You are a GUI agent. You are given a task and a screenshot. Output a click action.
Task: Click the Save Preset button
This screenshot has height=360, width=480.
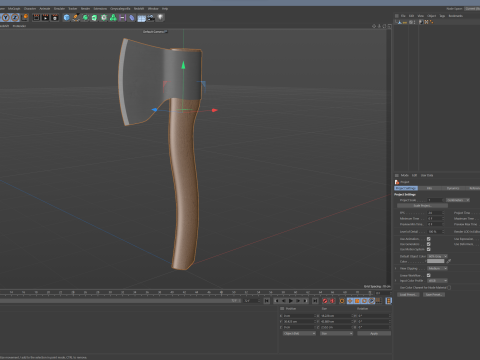tap(434, 295)
